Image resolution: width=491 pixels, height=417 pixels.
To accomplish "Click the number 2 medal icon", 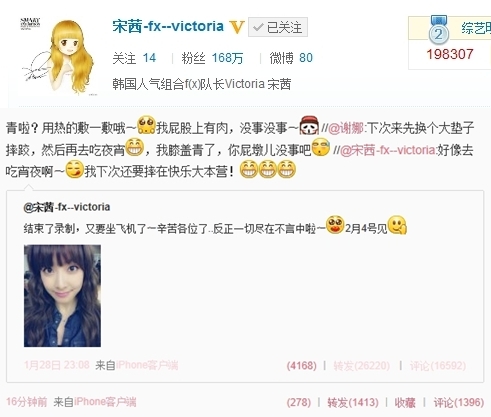I will (x=438, y=30).
